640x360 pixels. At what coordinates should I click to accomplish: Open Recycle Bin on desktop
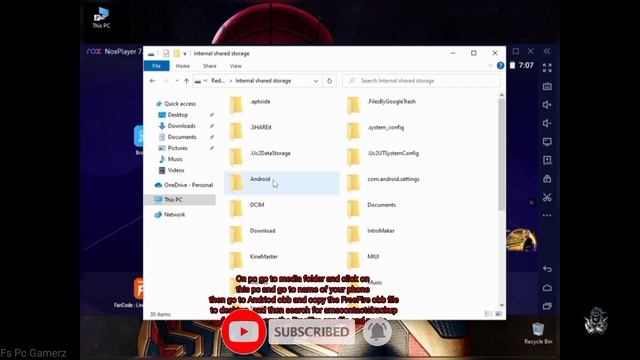[x=538, y=333]
